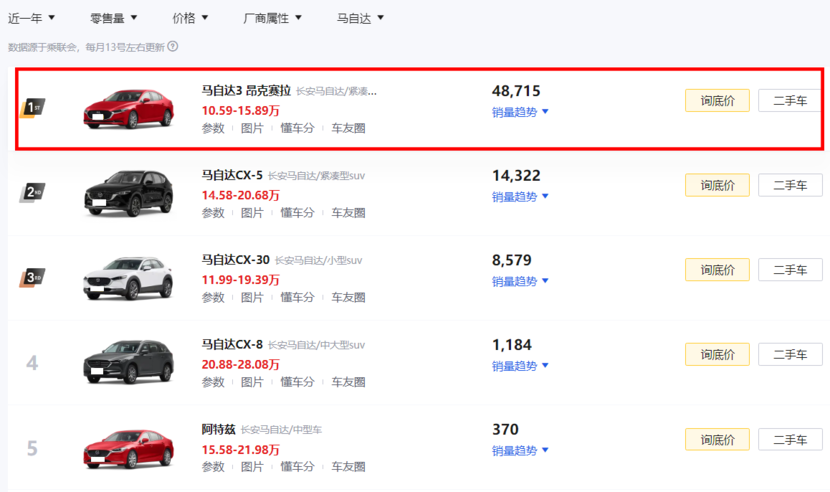Open the 厂商属性 filter dropdown

(x=272, y=18)
